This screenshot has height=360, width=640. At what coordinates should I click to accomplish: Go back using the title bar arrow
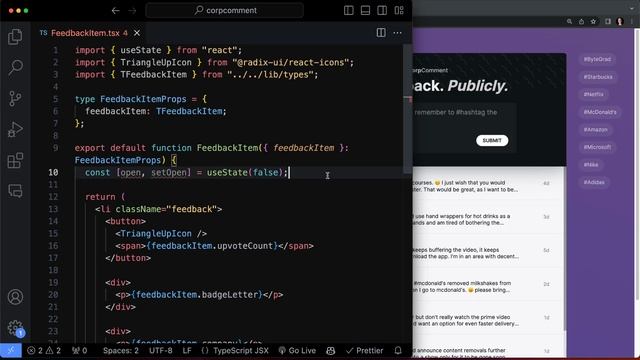click(116, 10)
